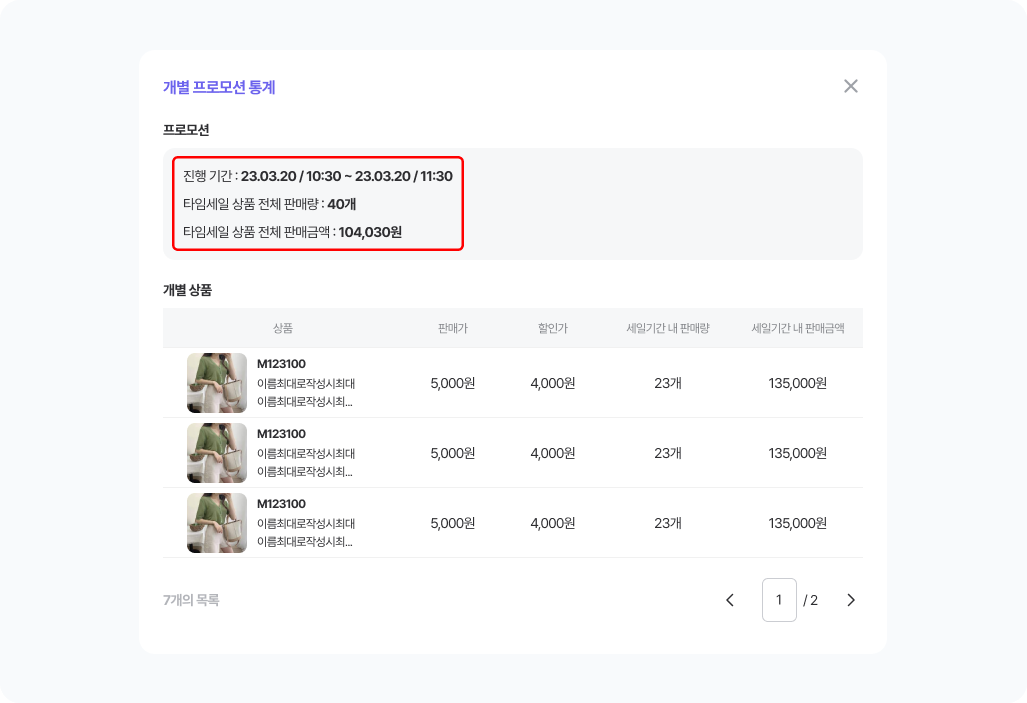This screenshot has width=1027, height=703.
Task: Click the highlighted 진행 기간 statistics box
Action: coord(317,205)
